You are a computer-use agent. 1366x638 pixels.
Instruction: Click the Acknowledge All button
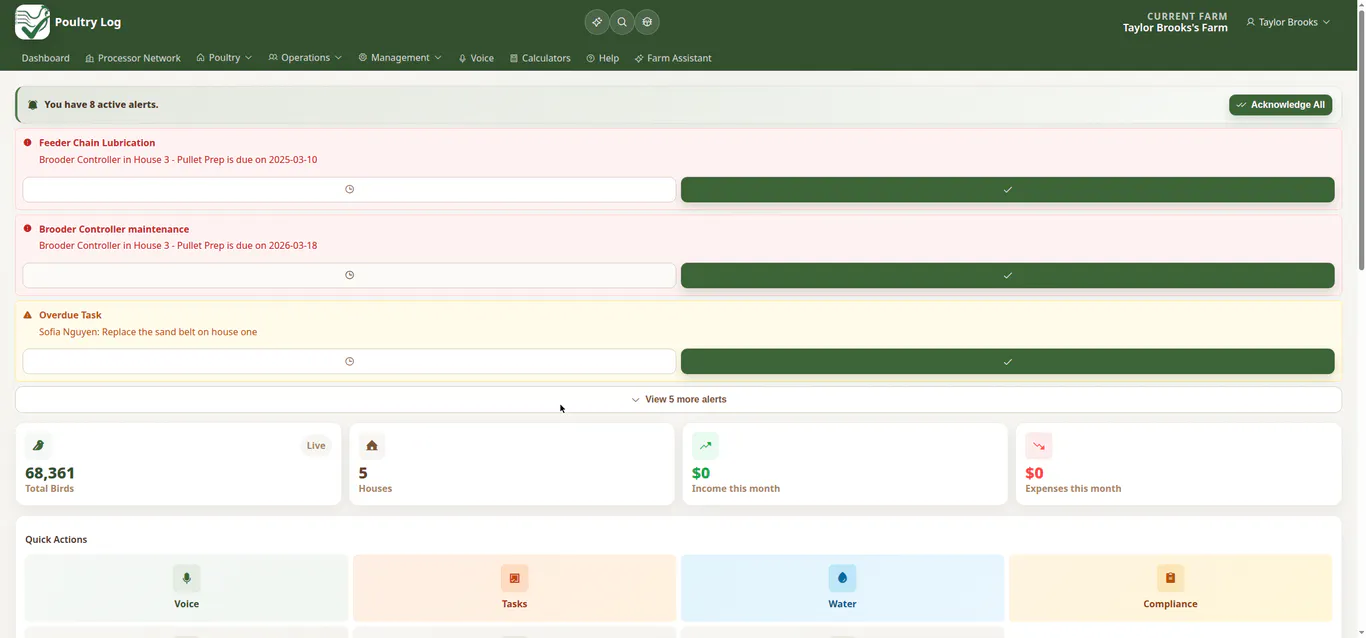pos(1280,105)
